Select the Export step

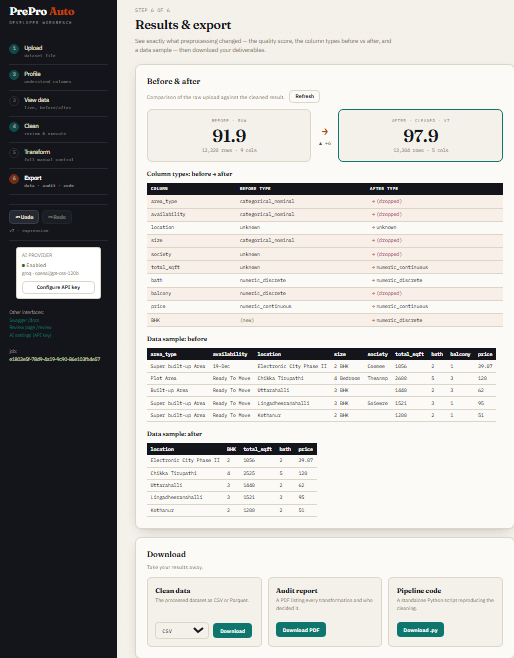(x=58, y=181)
